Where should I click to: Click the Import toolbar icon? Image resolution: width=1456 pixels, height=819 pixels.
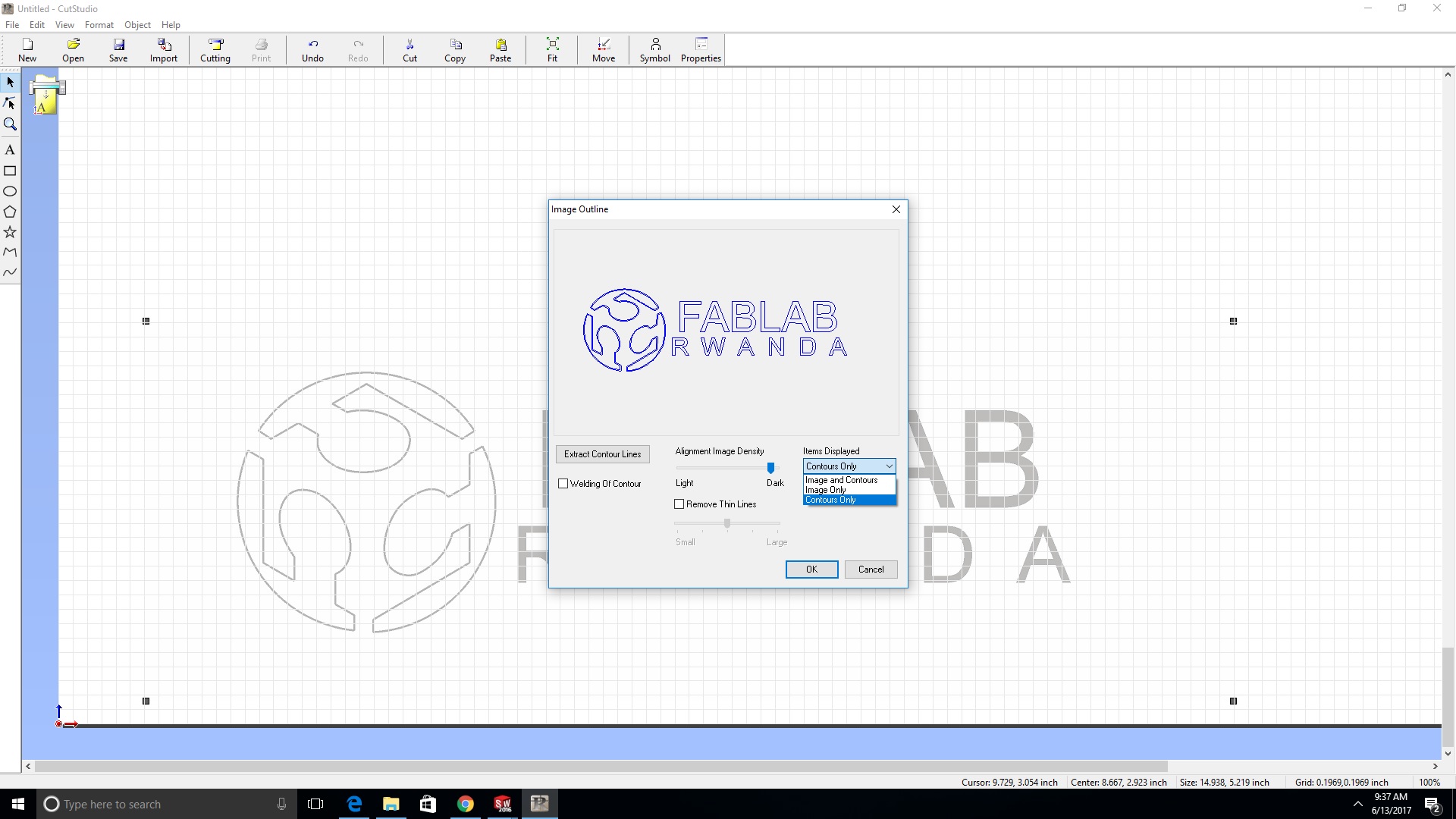click(164, 50)
